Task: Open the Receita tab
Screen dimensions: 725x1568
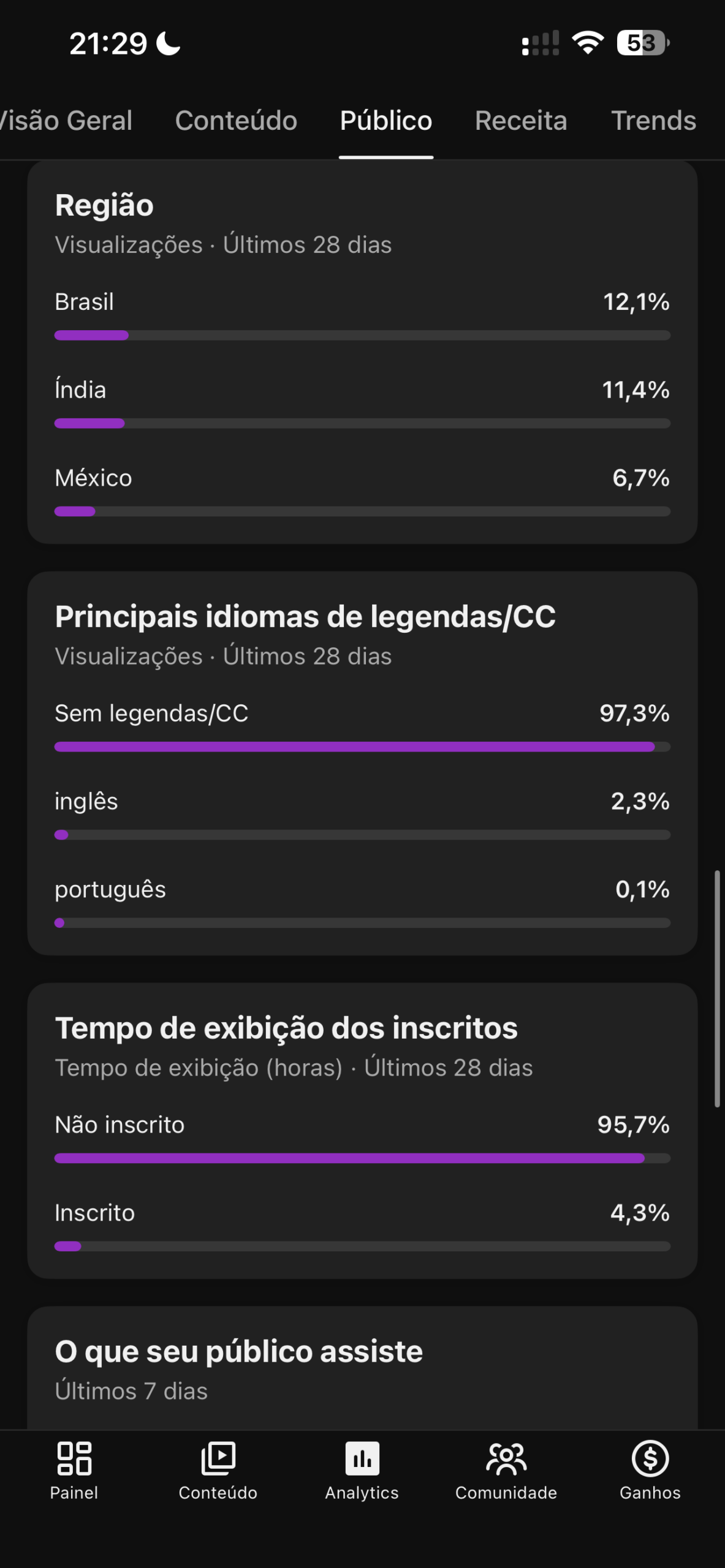Action: tap(521, 121)
